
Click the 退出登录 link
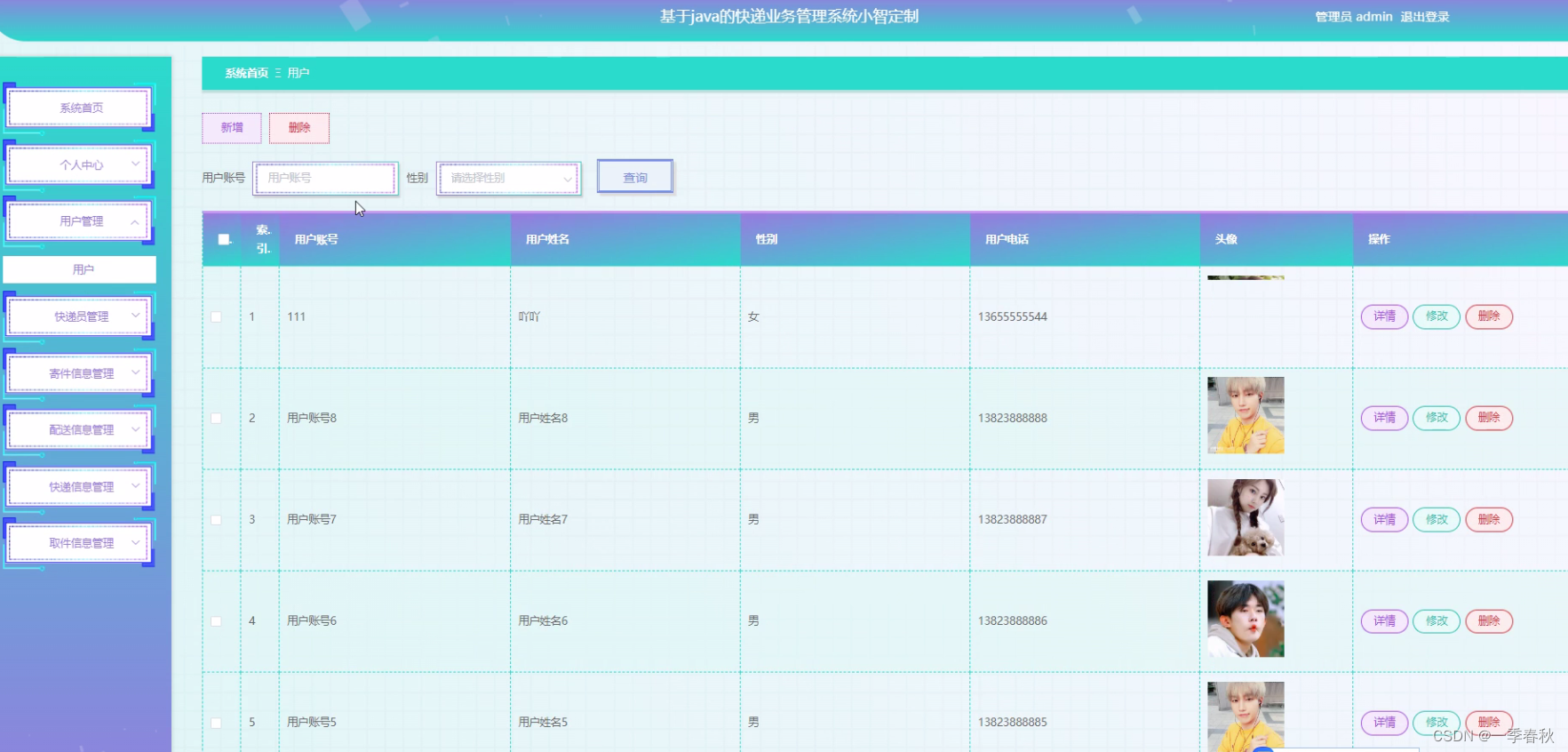tap(1425, 17)
